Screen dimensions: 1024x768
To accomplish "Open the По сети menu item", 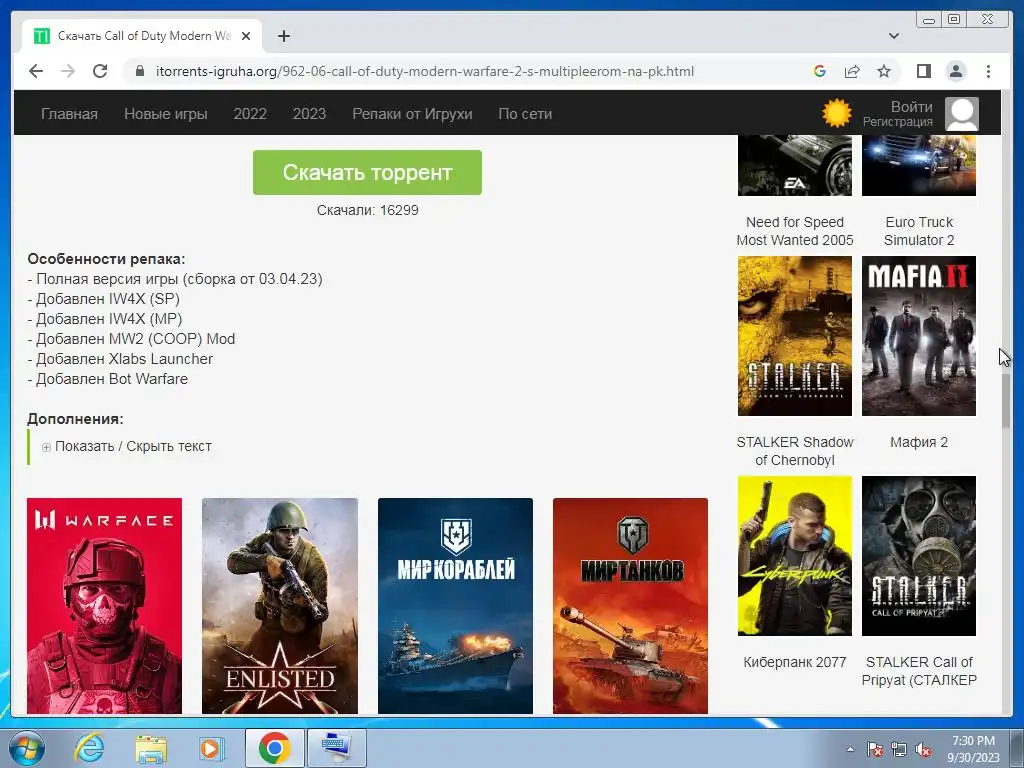I will click(x=525, y=114).
